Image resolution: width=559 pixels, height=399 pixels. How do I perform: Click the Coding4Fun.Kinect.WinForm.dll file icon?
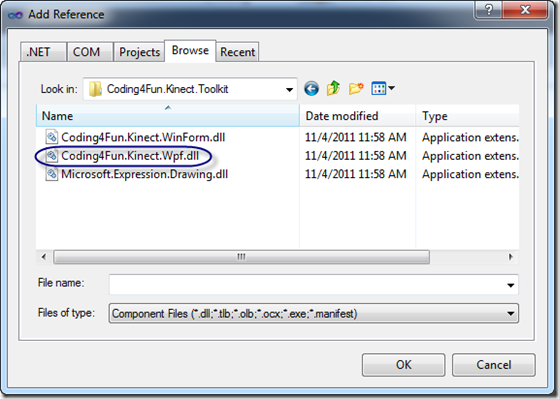(x=52, y=137)
